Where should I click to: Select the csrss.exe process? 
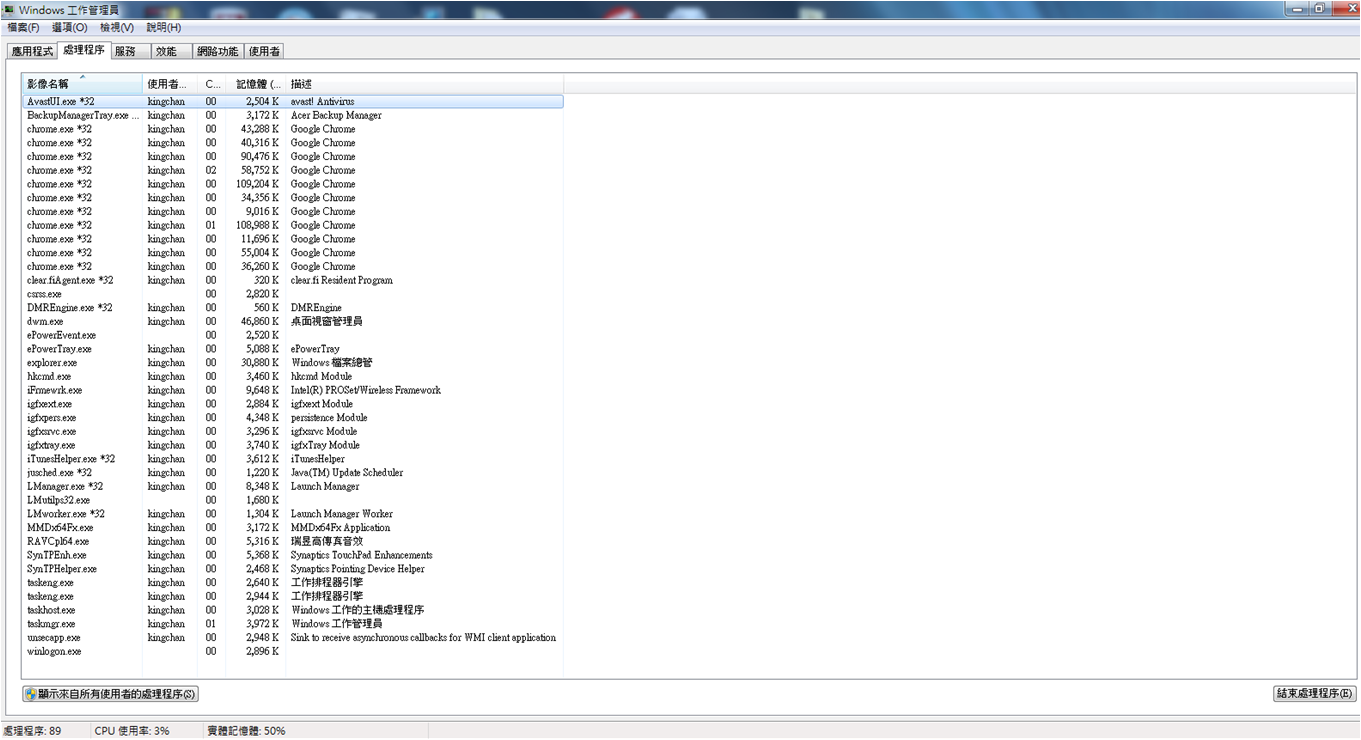click(x=293, y=294)
